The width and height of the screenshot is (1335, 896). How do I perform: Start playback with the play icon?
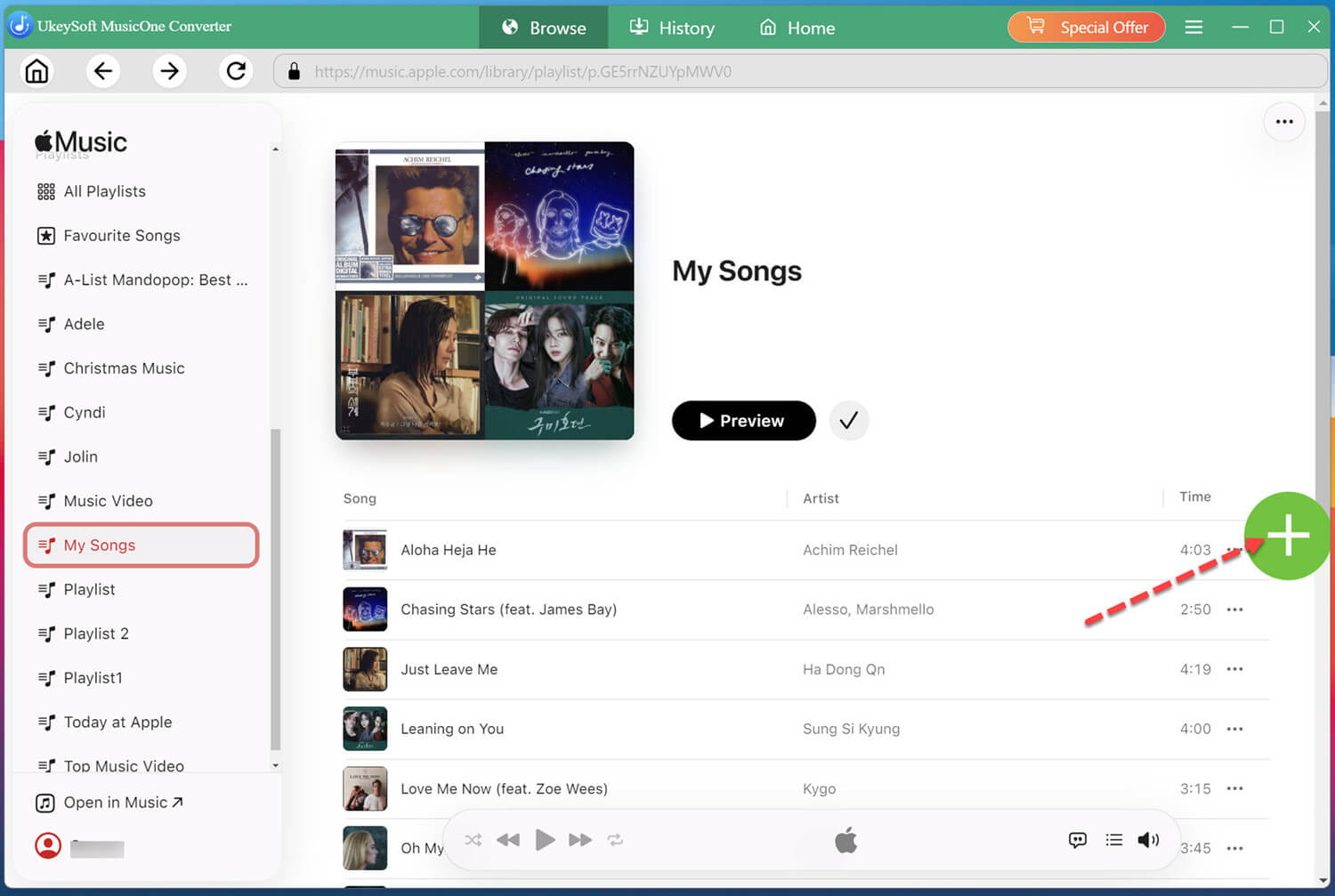pos(545,840)
